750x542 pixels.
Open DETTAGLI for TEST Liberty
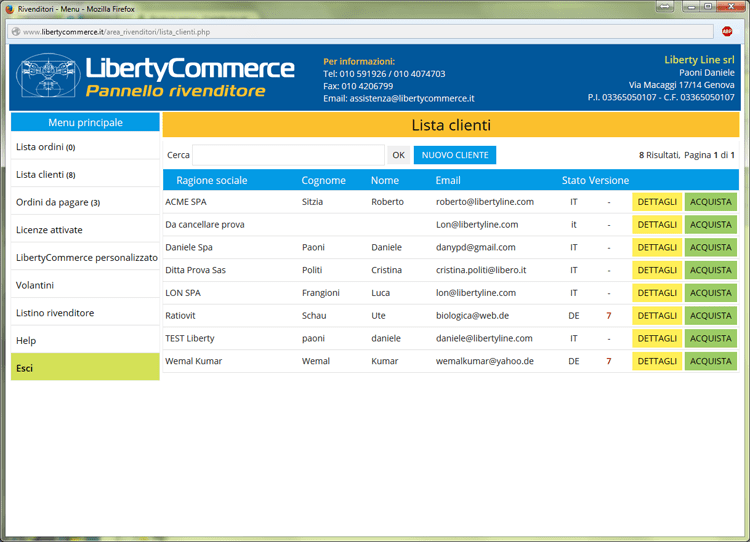click(x=657, y=338)
